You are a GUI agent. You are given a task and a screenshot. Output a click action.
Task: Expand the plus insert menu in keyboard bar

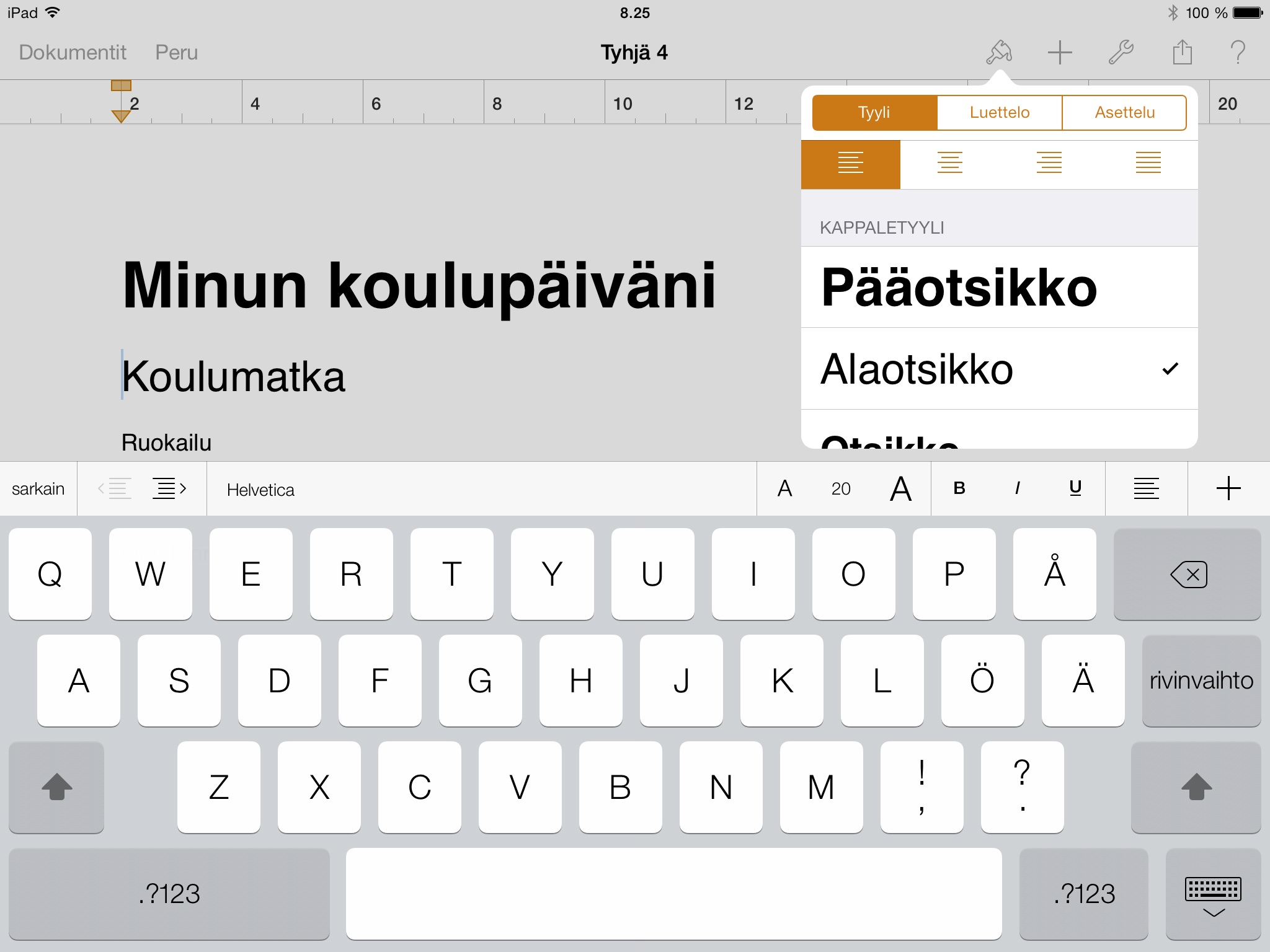tap(1228, 489)
